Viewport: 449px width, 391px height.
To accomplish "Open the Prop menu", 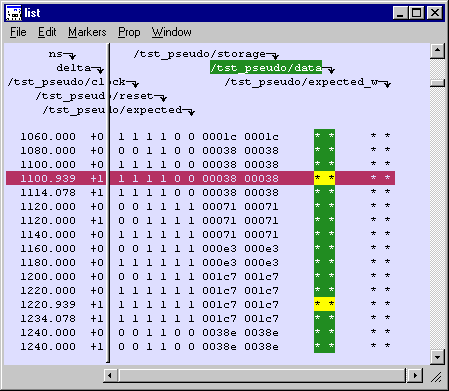I will point(129,32).
